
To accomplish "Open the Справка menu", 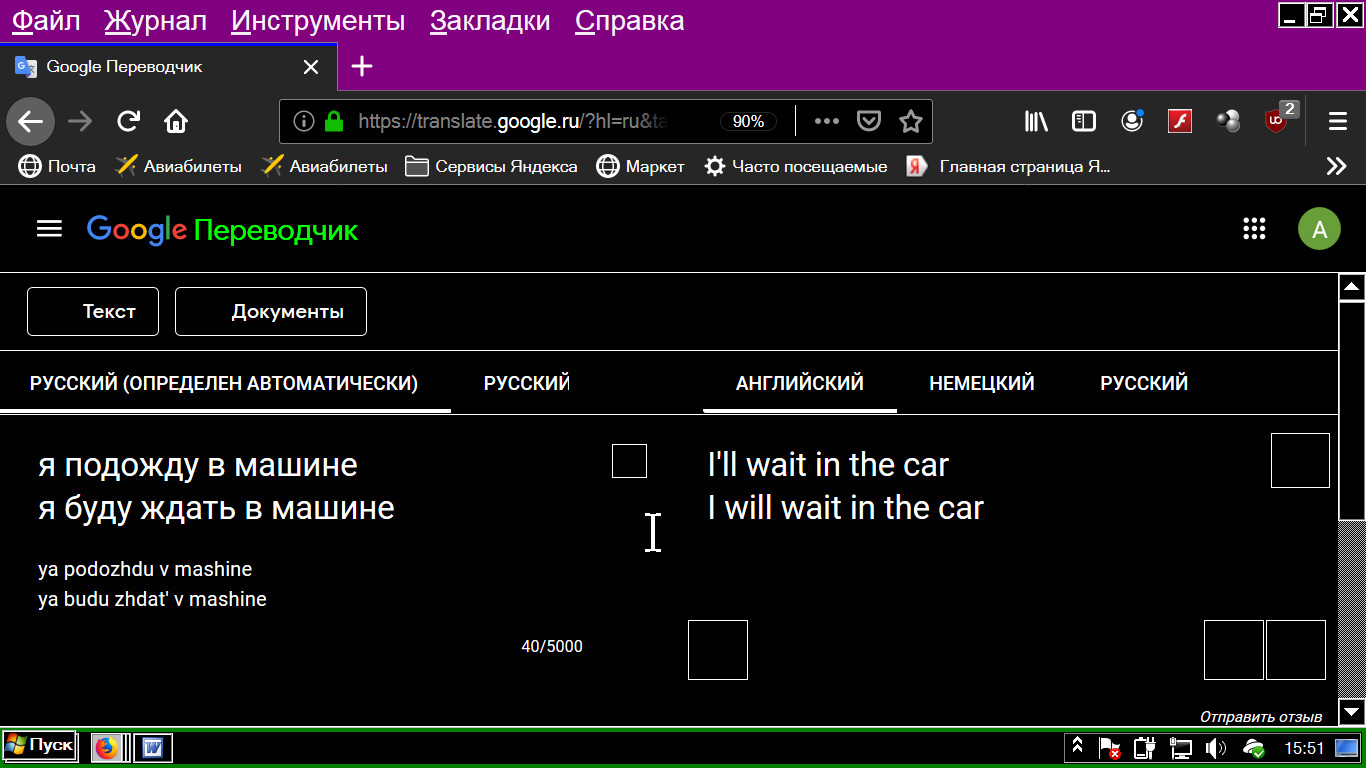I will click(x=630, y=21).
